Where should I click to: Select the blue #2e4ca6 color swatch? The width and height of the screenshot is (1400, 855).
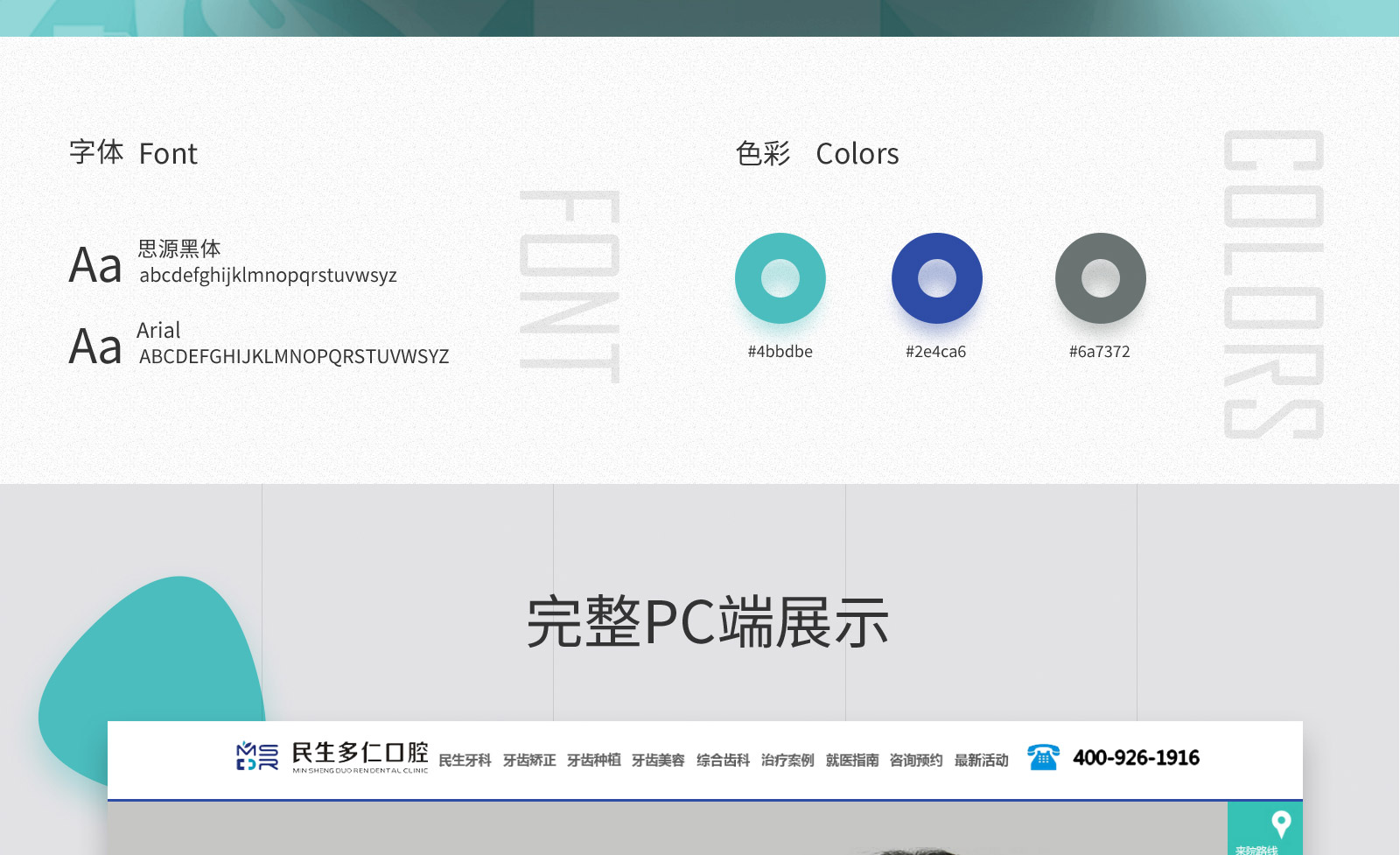point(936,278)
